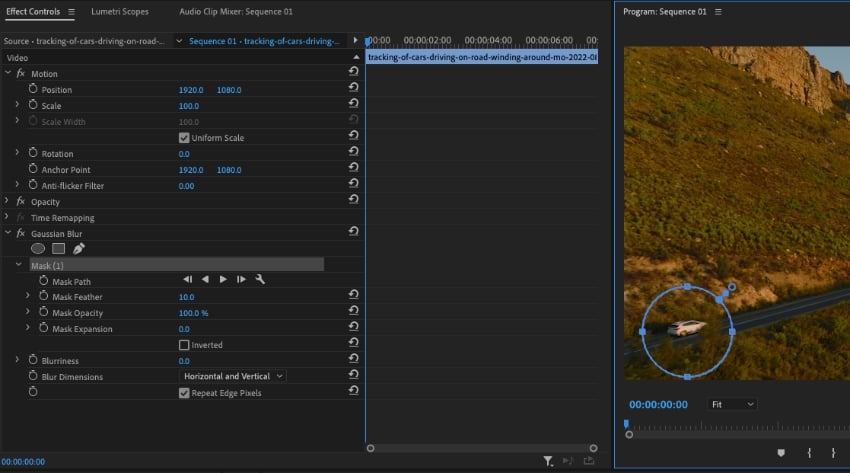Reset the Mask Expansion value
The width and height of the screenshot is (850, 473).
[353, 326]
